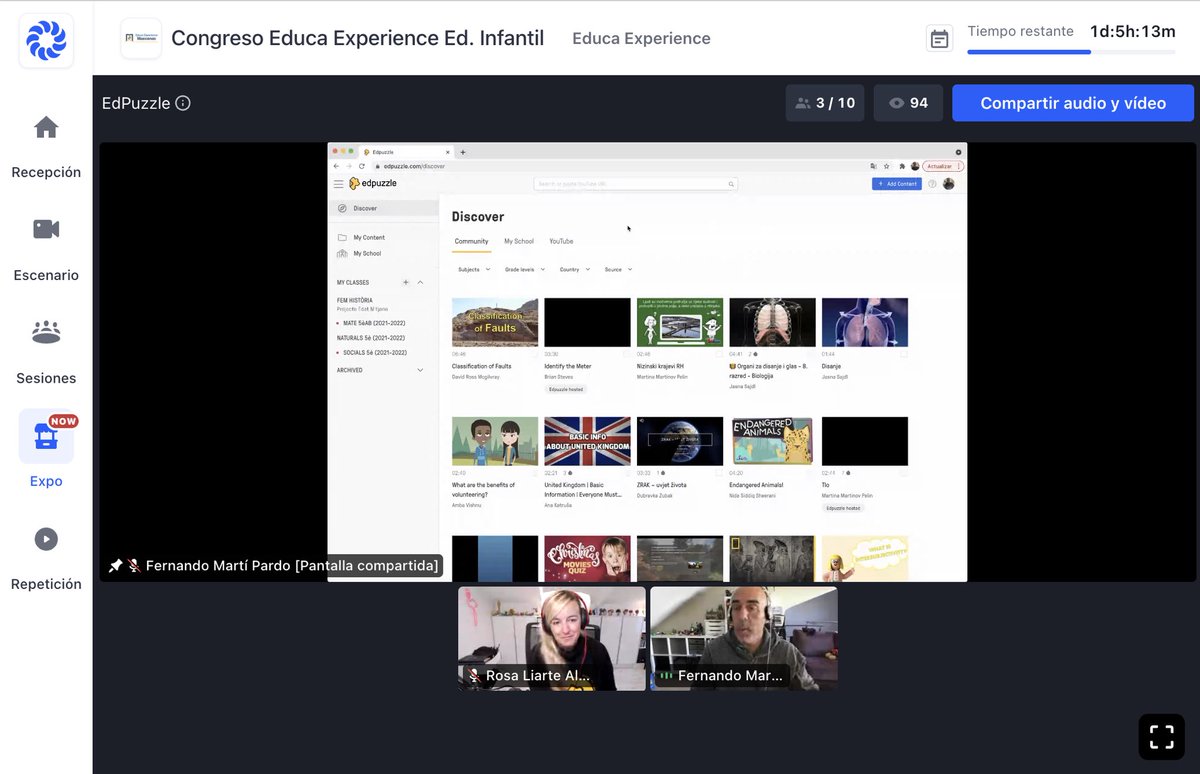
Task: Open the Classification of Faults video thumbnail
Action: pos(495,322)
